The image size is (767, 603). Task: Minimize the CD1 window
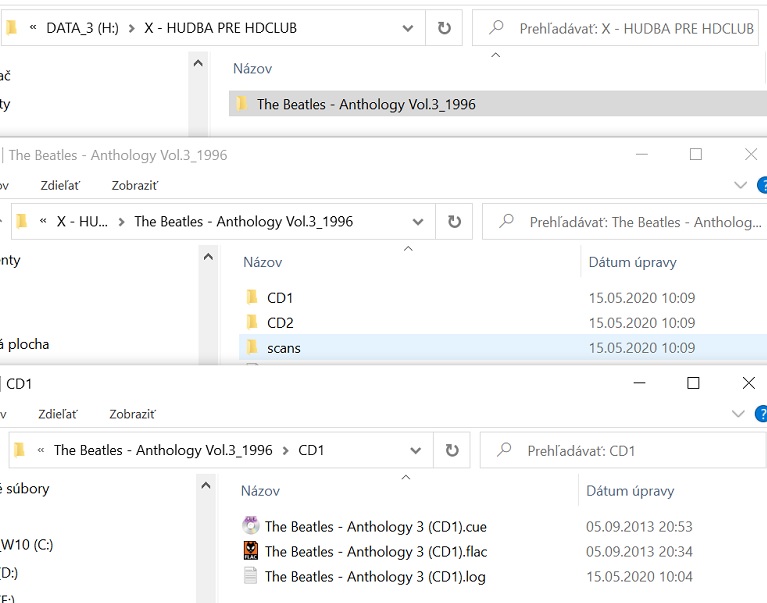(x=639, y=383)
